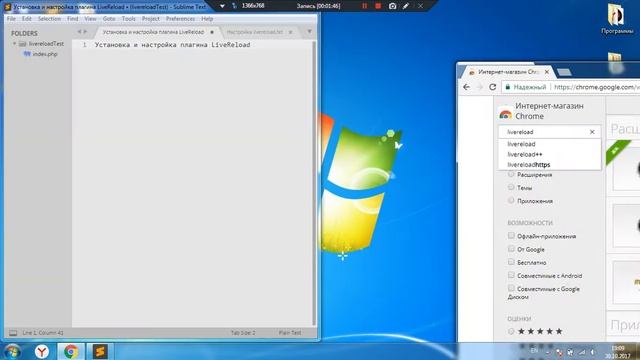Click line 1 text in the editor
This screenshot has width=640, height=360.
point(172,45)
